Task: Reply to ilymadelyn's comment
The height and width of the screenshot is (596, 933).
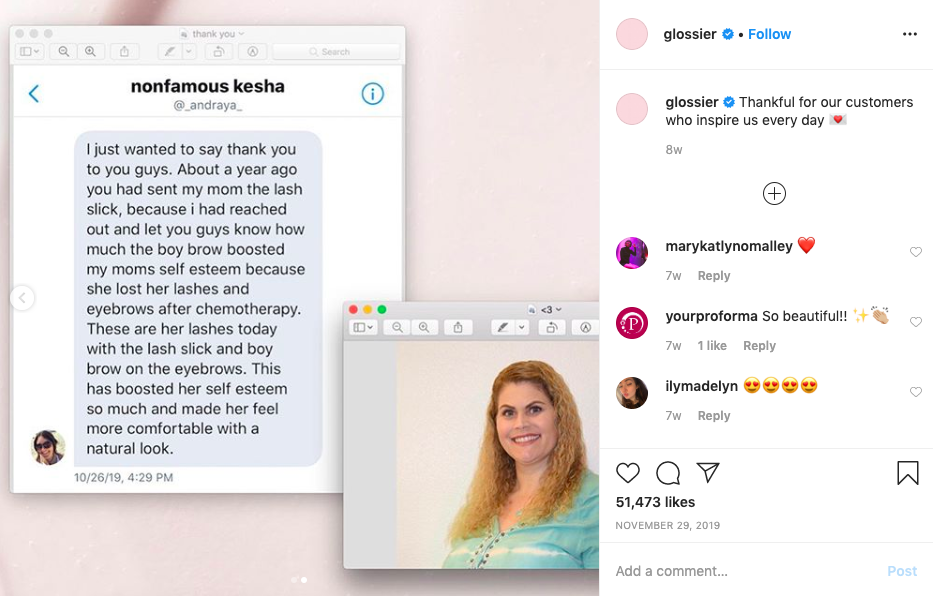Action: click(x=713, y=416)
